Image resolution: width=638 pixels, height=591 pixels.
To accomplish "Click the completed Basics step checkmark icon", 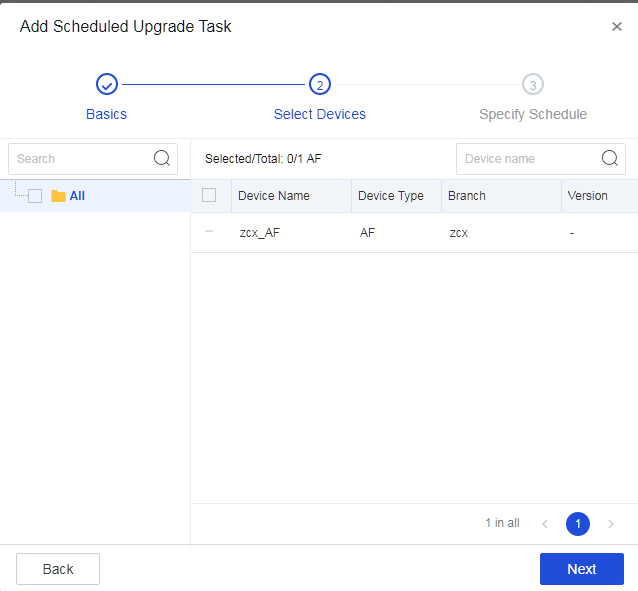I will point(107,85).
